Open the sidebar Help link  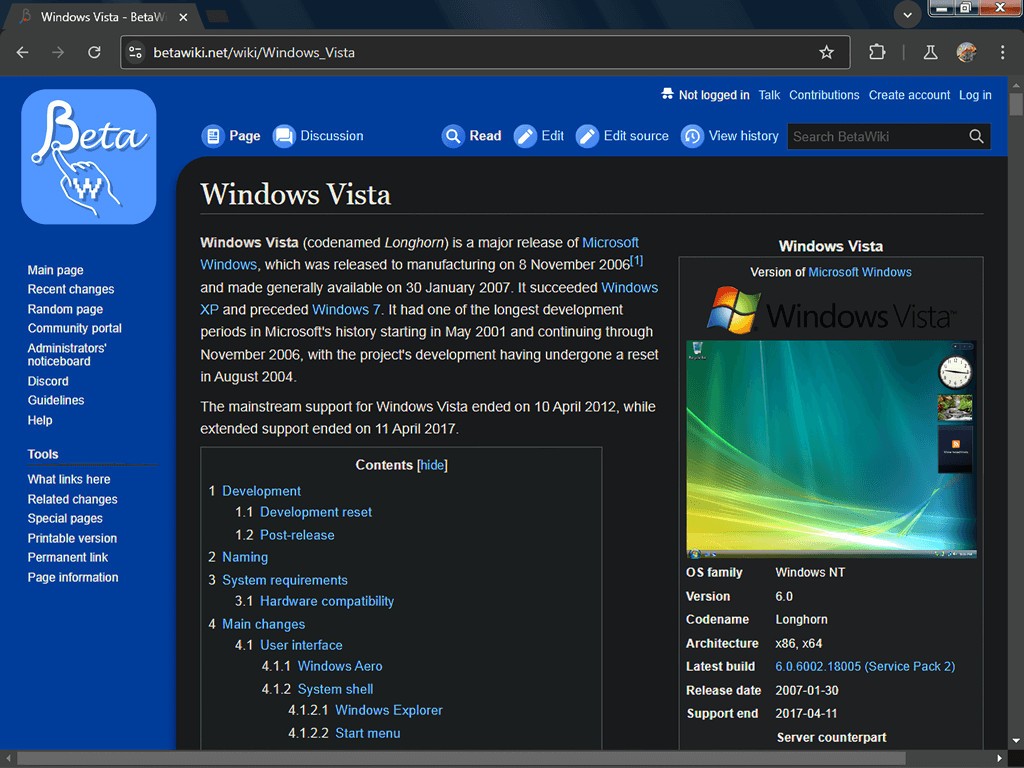[x=40, y=420]
